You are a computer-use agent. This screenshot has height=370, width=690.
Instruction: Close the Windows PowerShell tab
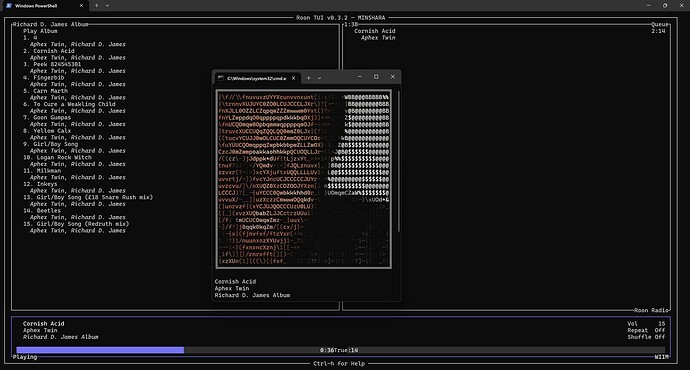pyautogui.click(x=81, y=6)
